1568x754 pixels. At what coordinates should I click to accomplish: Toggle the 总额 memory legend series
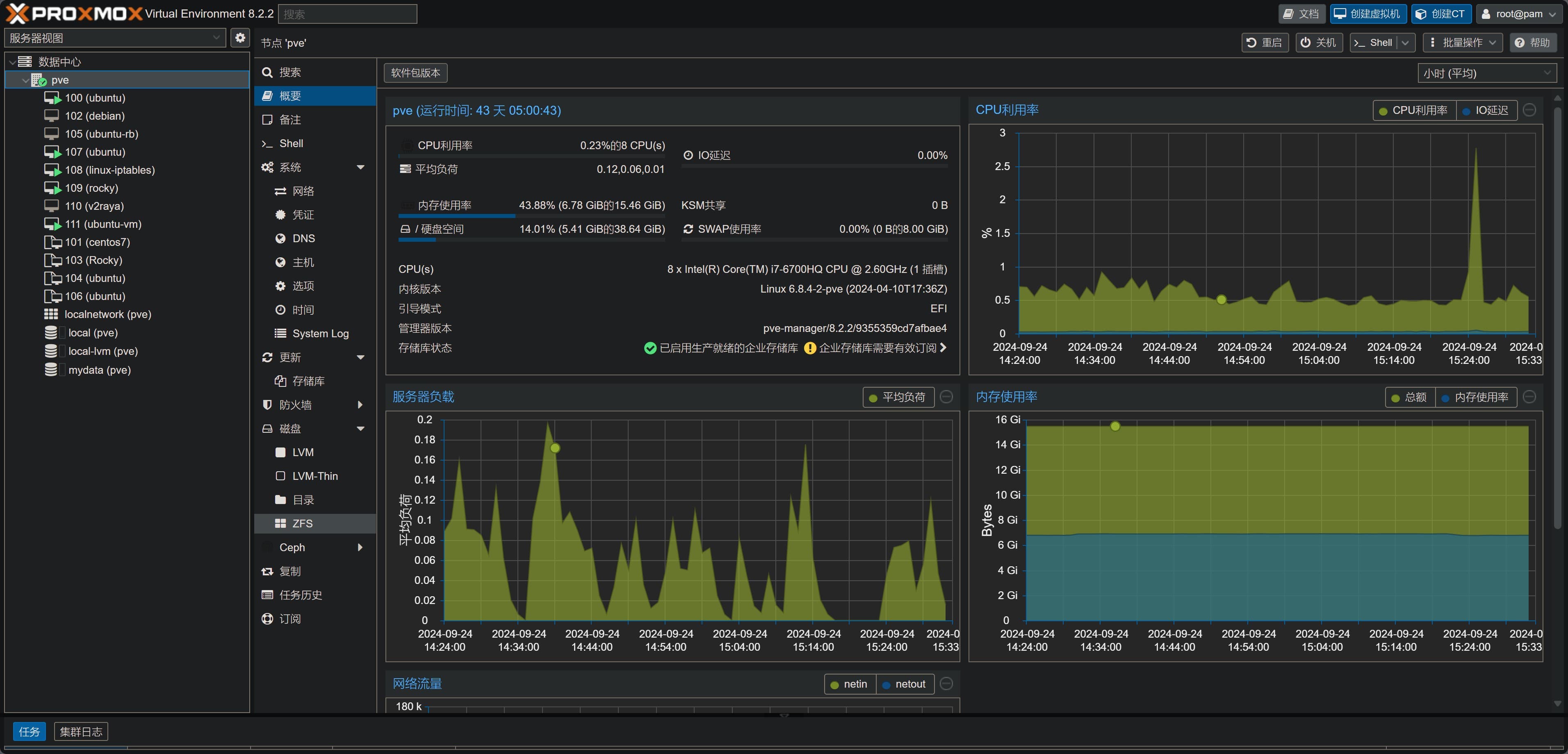(1410, 397)
